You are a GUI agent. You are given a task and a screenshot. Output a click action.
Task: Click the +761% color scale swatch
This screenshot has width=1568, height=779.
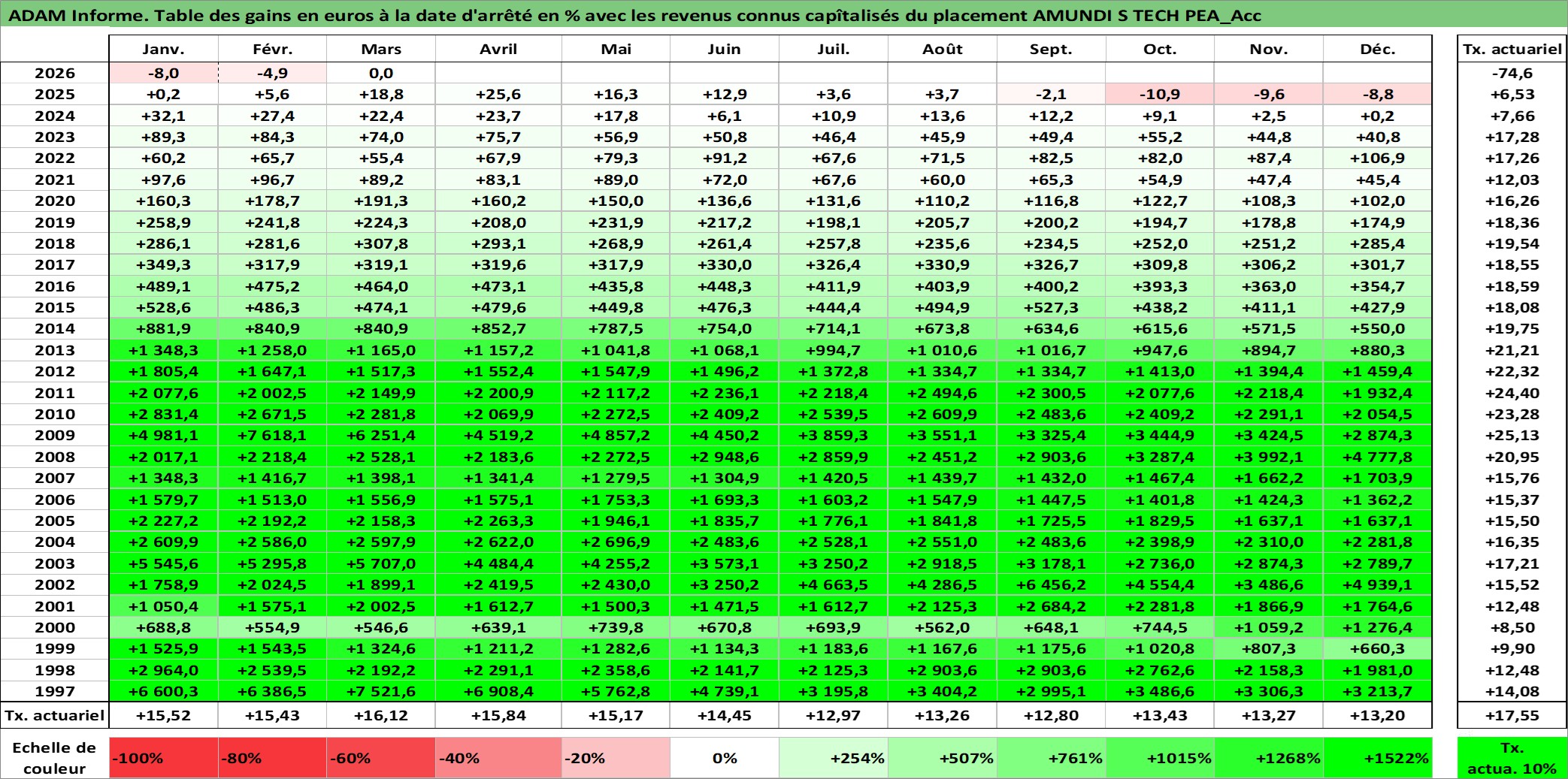click(1052, 758)
